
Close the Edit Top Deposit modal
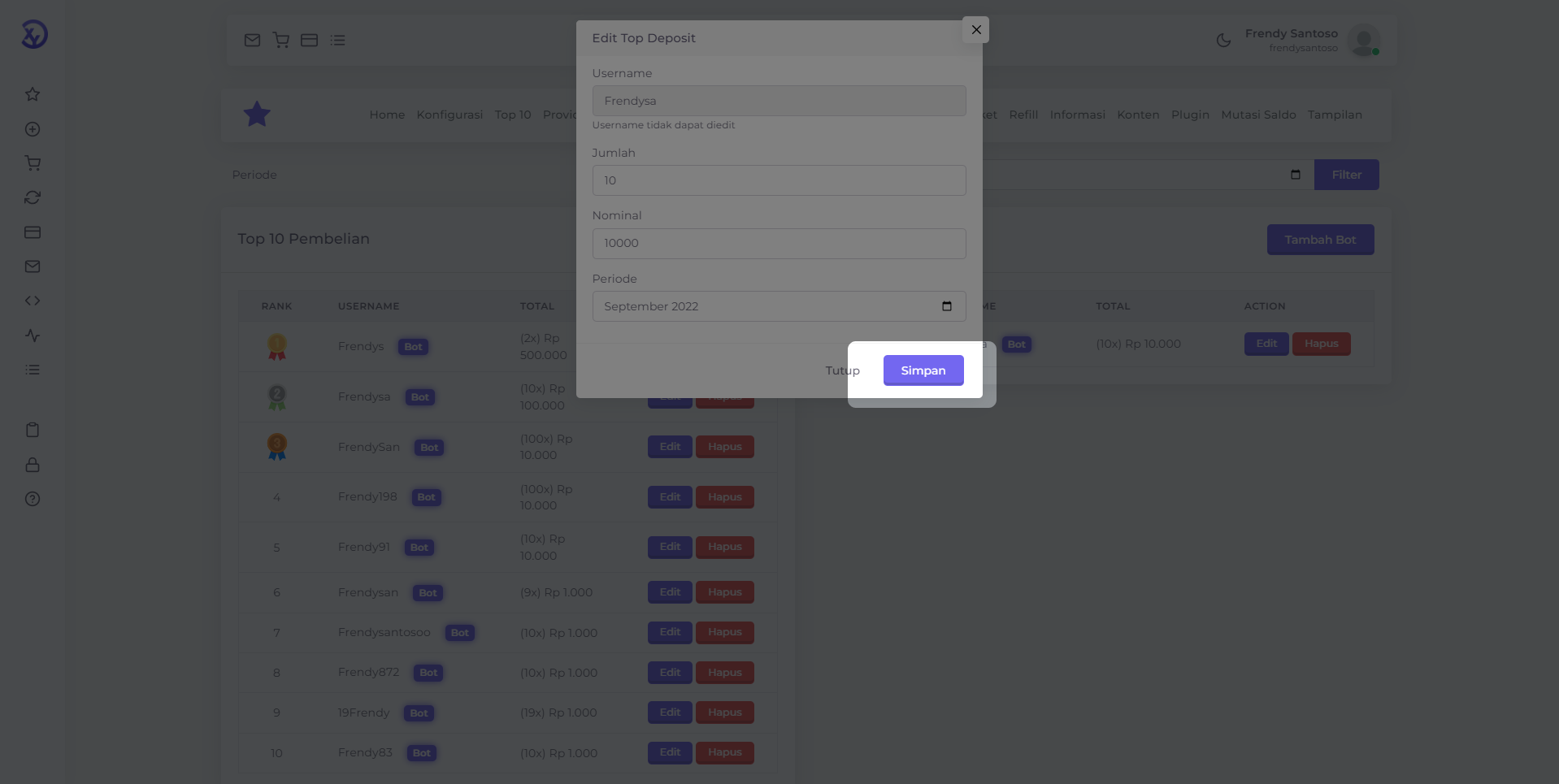point(976,29)
